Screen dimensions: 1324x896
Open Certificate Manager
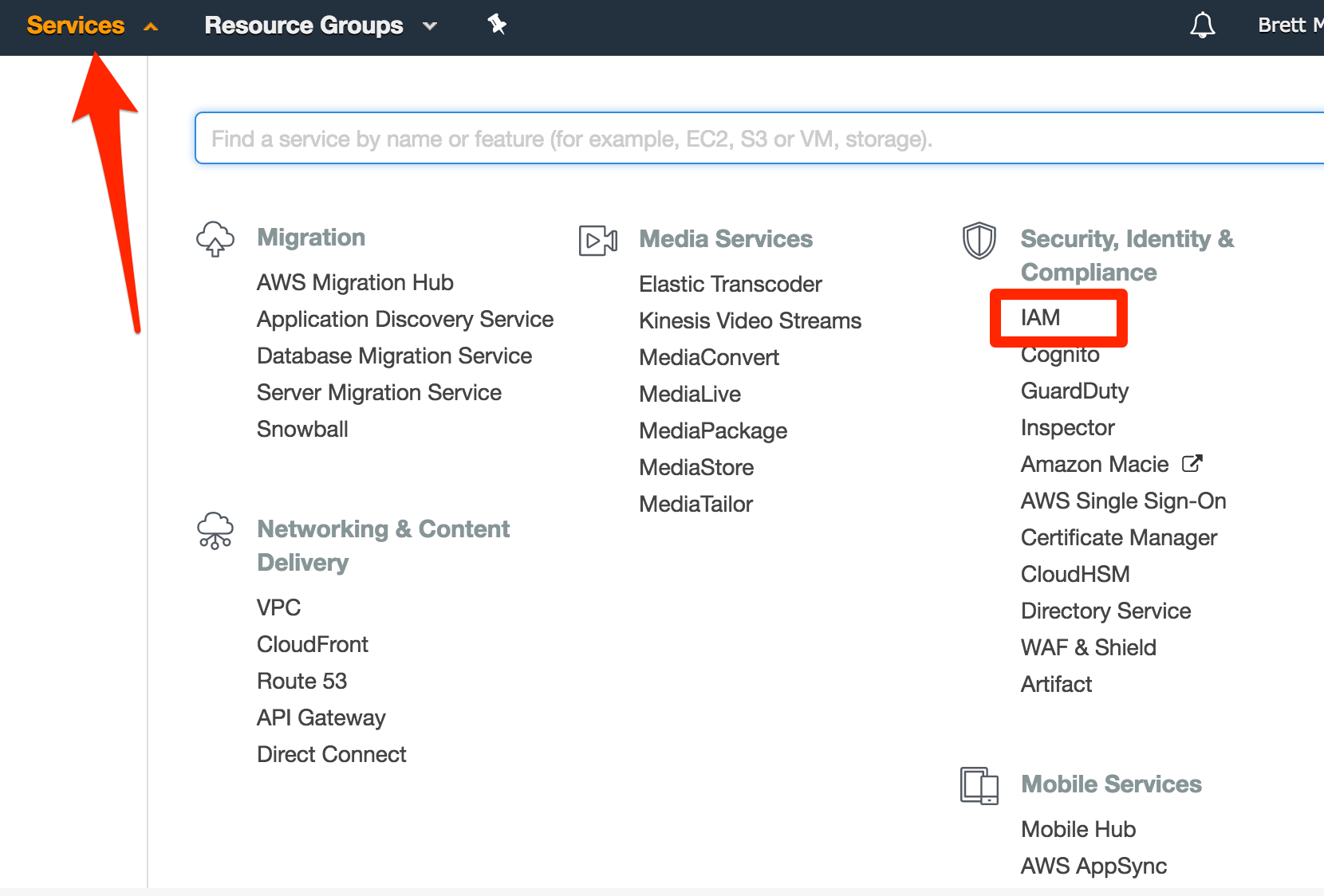(1119, 537)
